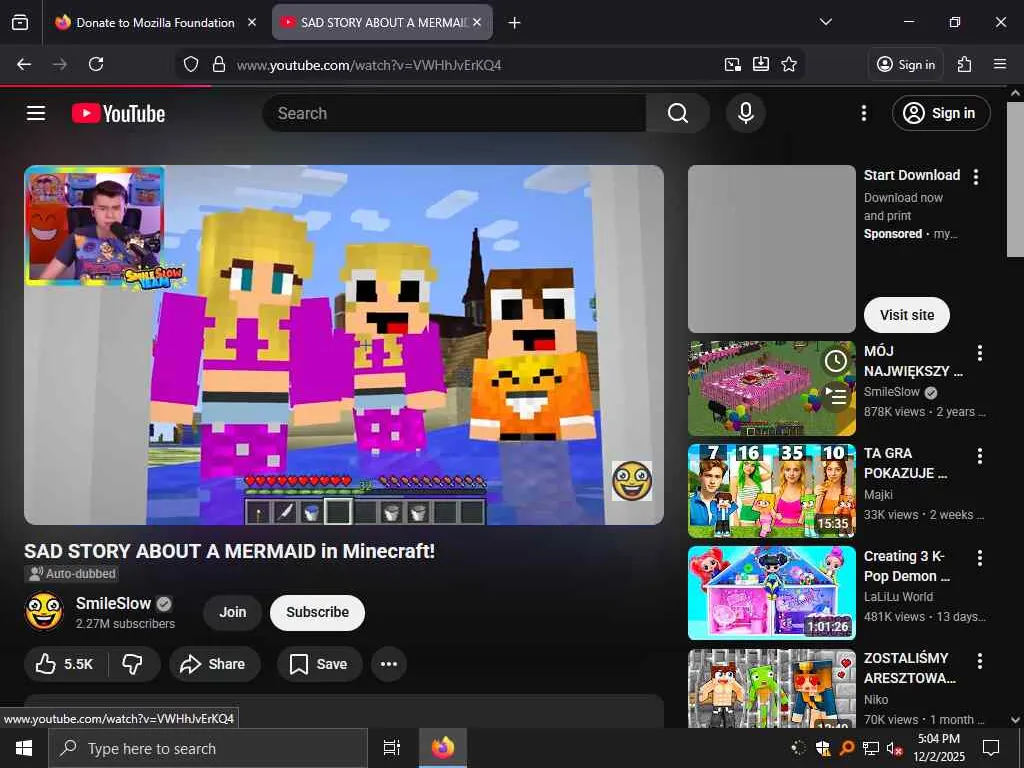Open more actions ellipsis below video

pyautogui.click(x=389, y=664)
